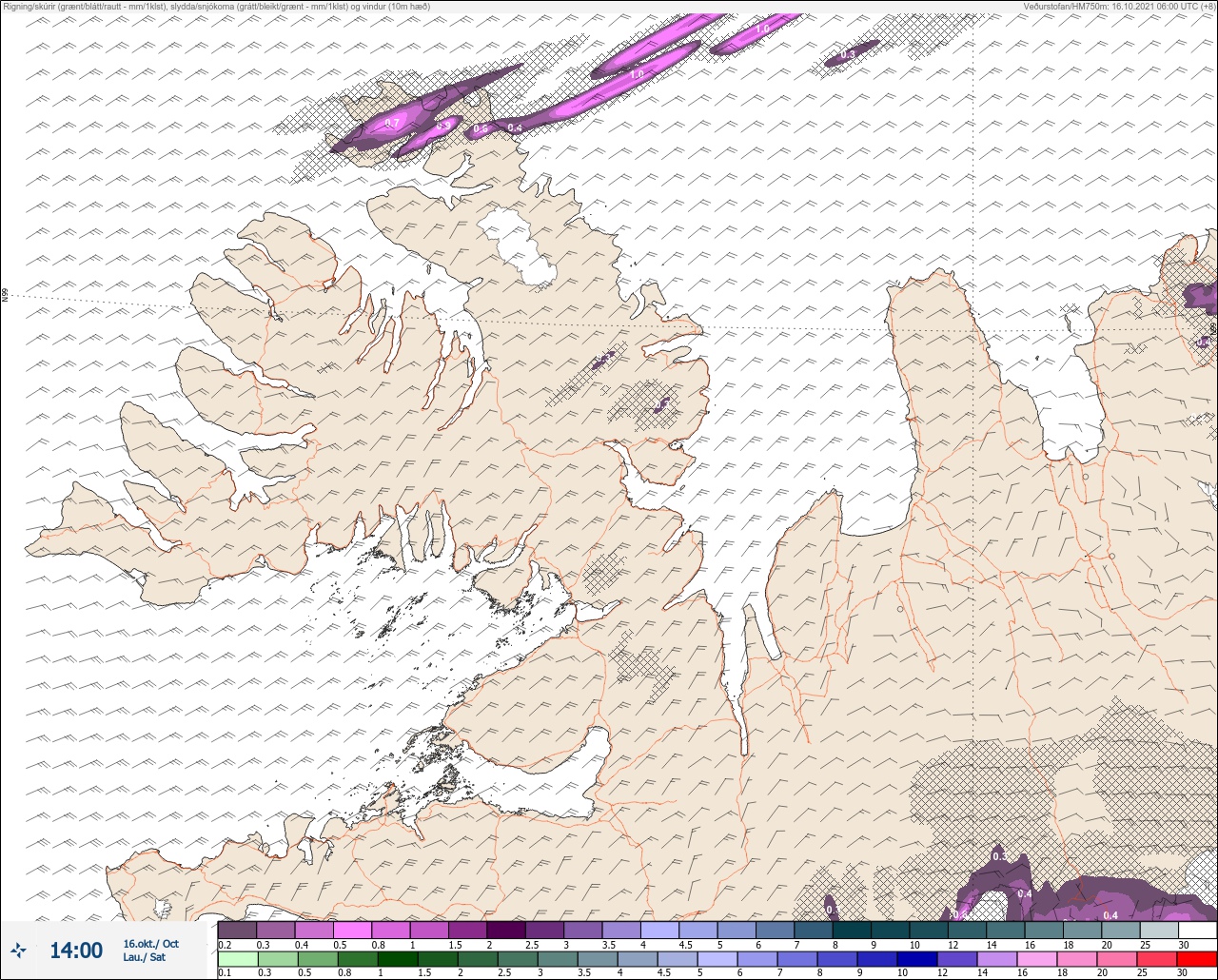Click the '0.7' precipitation label on the map
Image resolution: width=1218 pixels, height=980 pixels.
point(392,124)
